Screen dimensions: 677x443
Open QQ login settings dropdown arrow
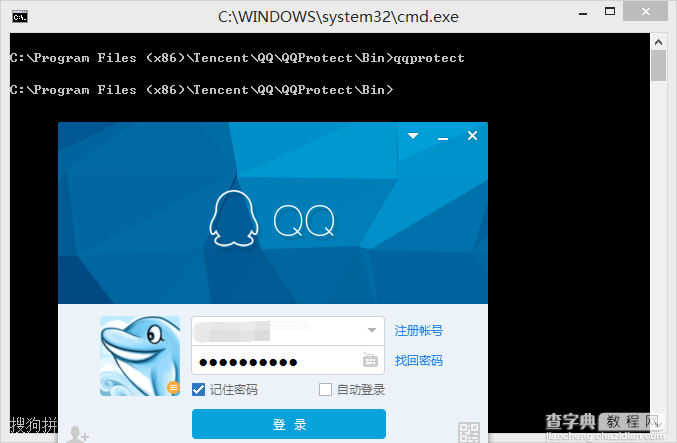[413, 136]
